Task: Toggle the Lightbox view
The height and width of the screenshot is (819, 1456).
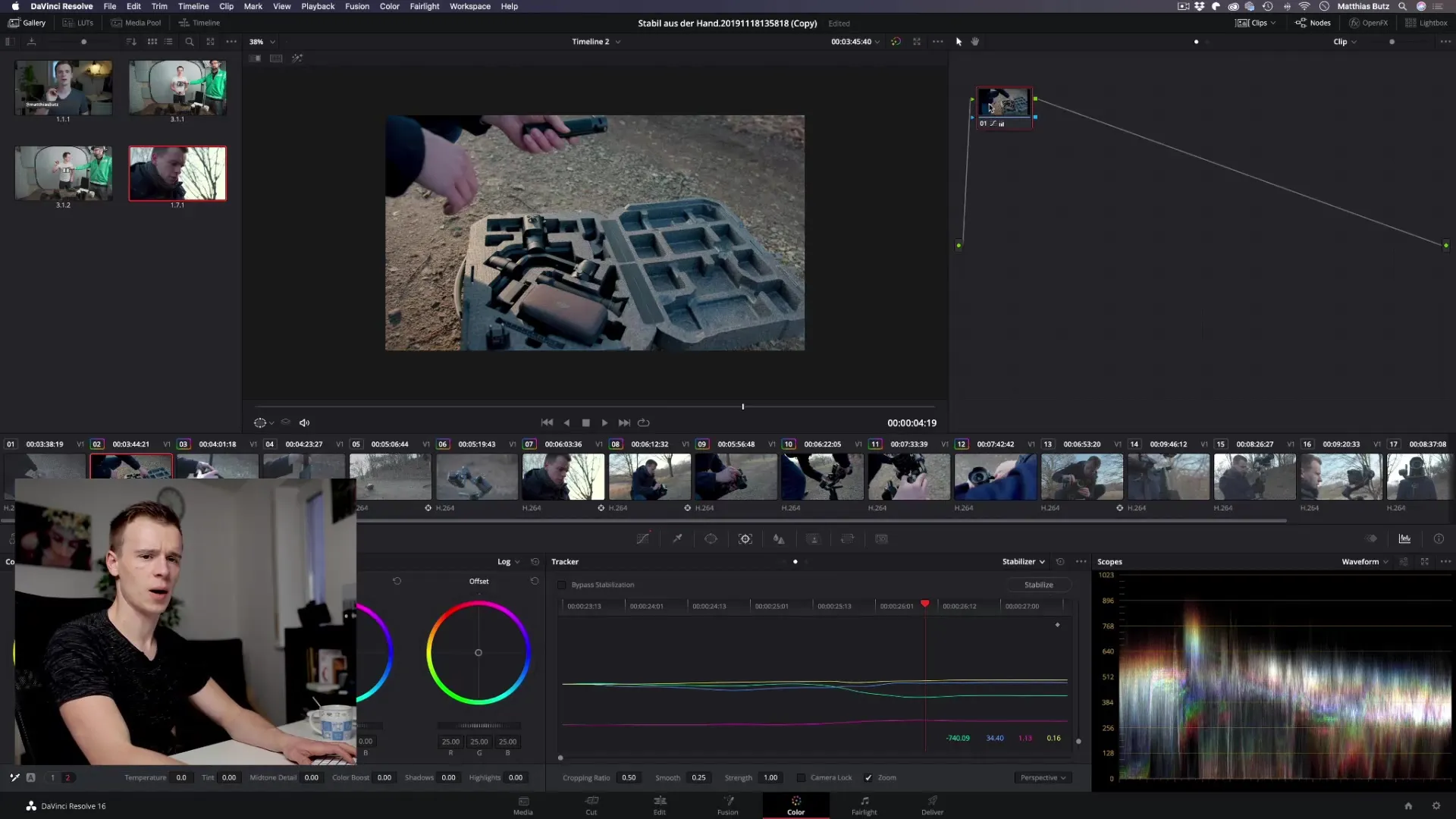Action: click(x=1426, y=23)
